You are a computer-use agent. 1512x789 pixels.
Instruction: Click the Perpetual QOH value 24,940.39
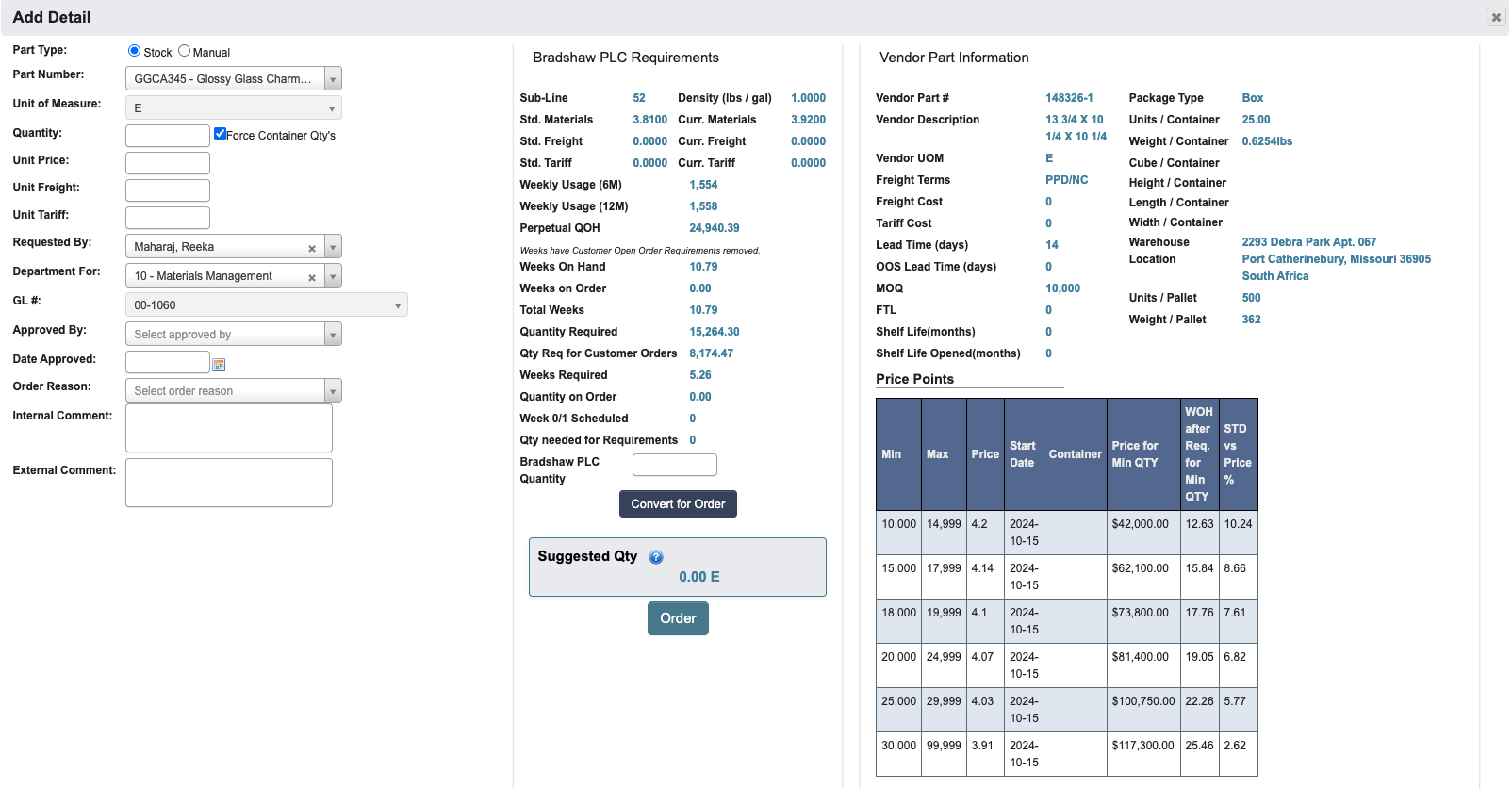point(715,228)
